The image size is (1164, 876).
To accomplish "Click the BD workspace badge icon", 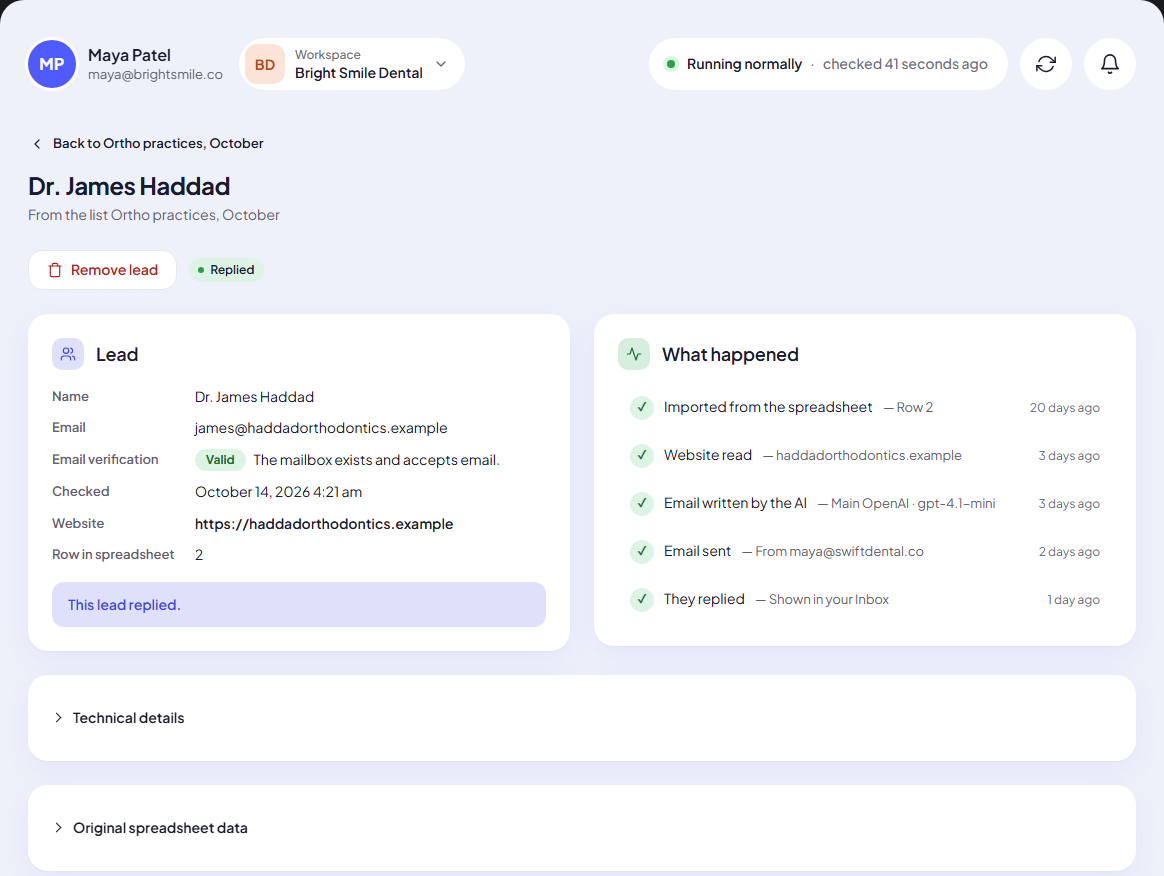I will [x=265, y=65].
